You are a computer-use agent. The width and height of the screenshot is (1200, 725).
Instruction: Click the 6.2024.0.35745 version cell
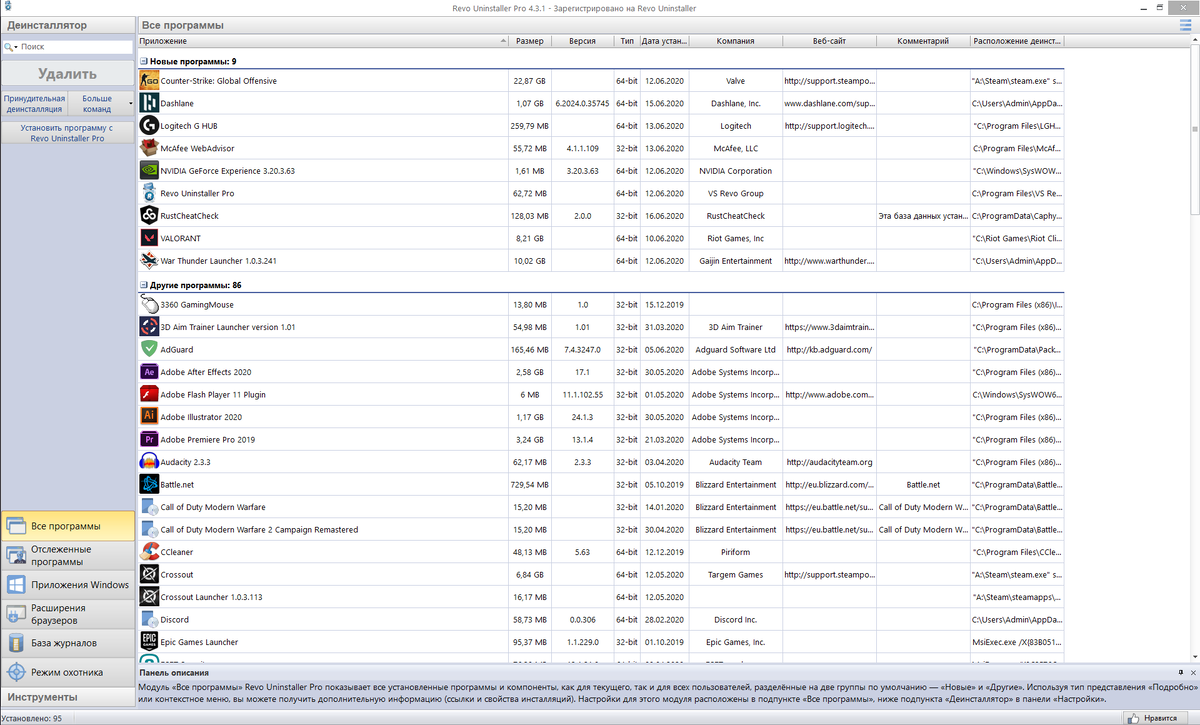[x=583, y=103]
